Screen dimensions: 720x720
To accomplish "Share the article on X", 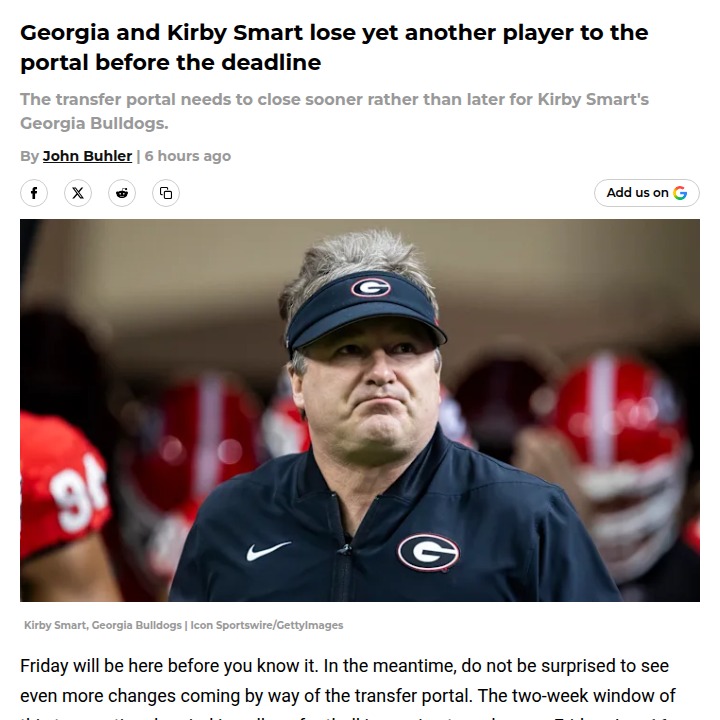I will pos(78,193).
